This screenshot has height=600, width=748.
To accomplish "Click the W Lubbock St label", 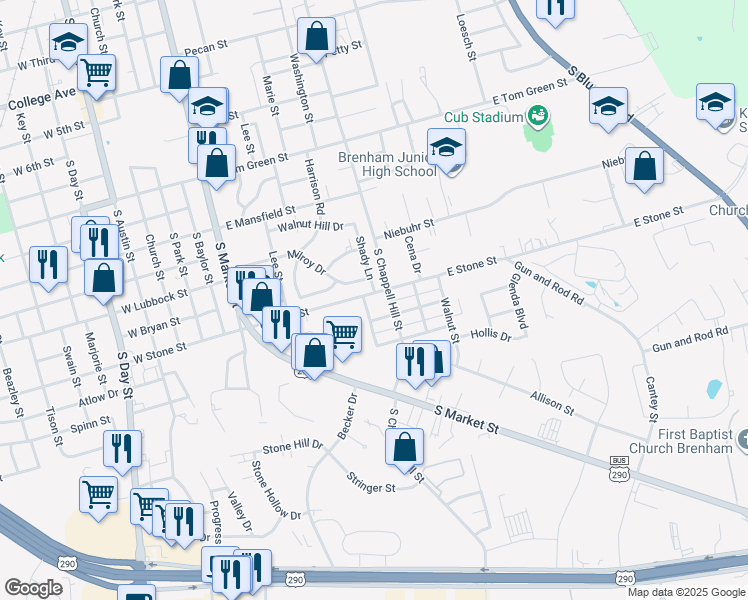I will [x=155, y=301].
